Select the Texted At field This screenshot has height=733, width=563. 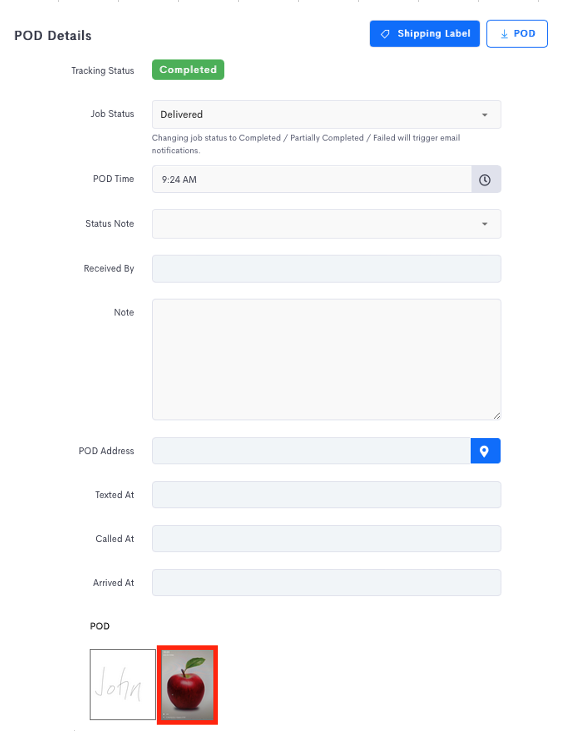point(326,495)
